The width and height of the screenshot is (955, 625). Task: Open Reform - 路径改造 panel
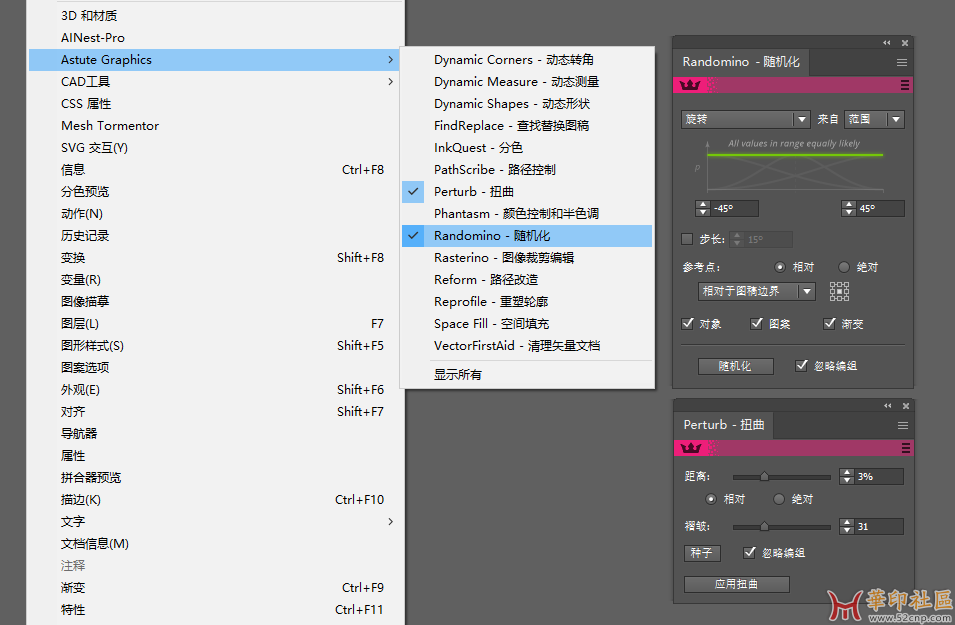coord(527,280)
